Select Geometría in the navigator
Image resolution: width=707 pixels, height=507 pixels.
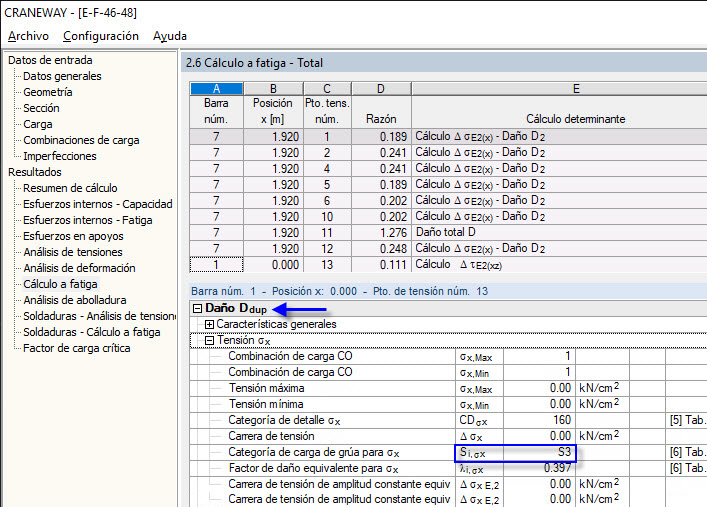click(x=48, y=92)
